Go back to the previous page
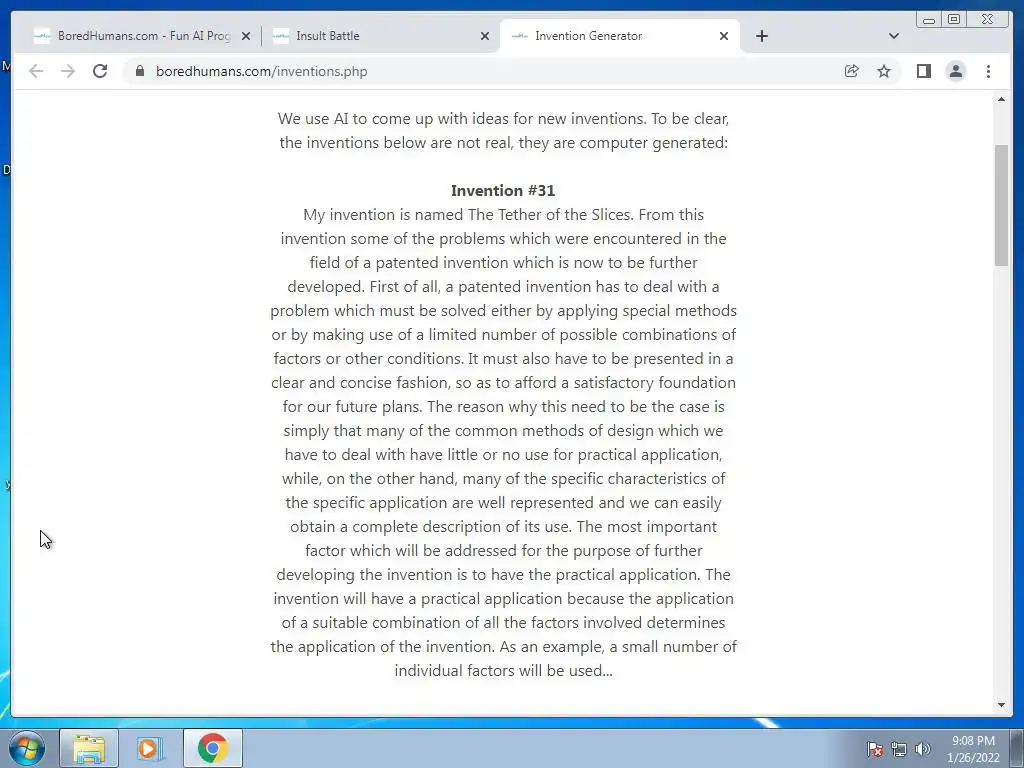The height and width of the screenshot is (768, 1024). coord(36,71)
